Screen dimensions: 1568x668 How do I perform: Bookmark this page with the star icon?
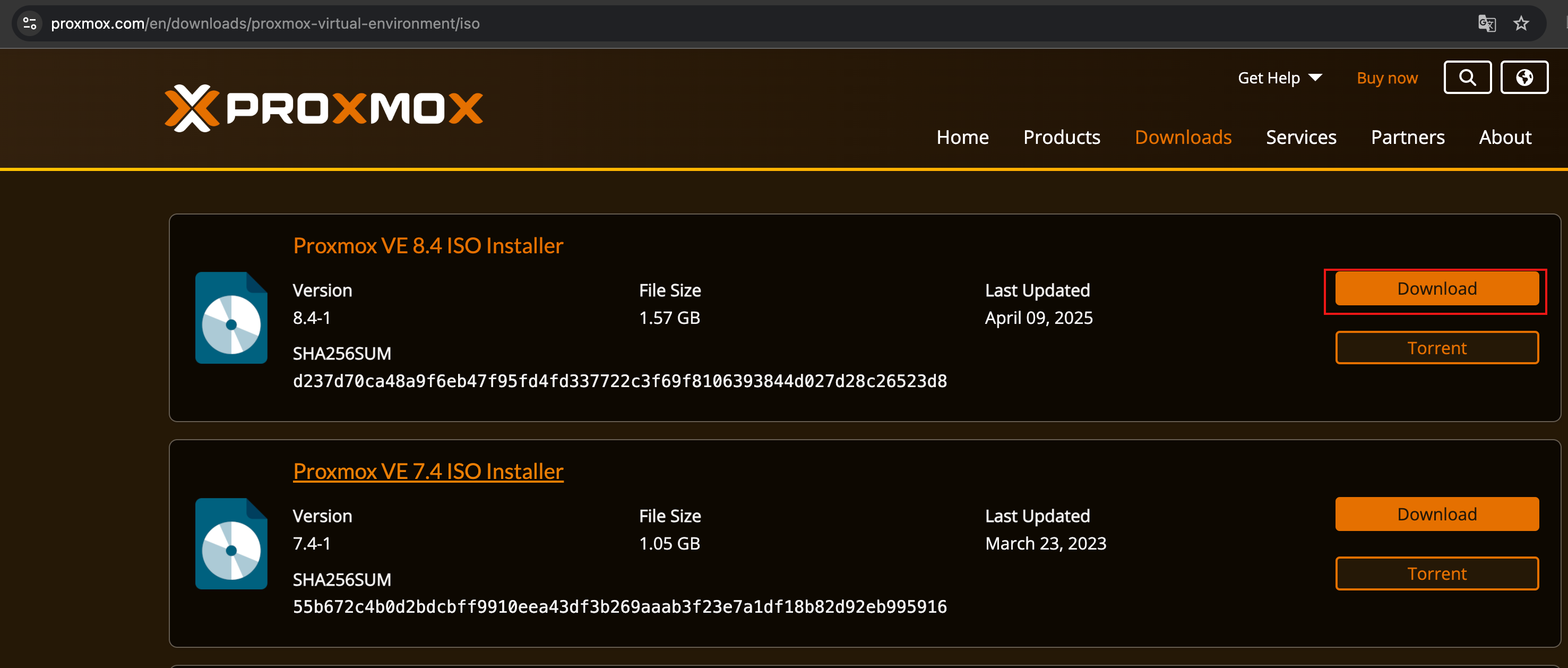pos(1521,24)
